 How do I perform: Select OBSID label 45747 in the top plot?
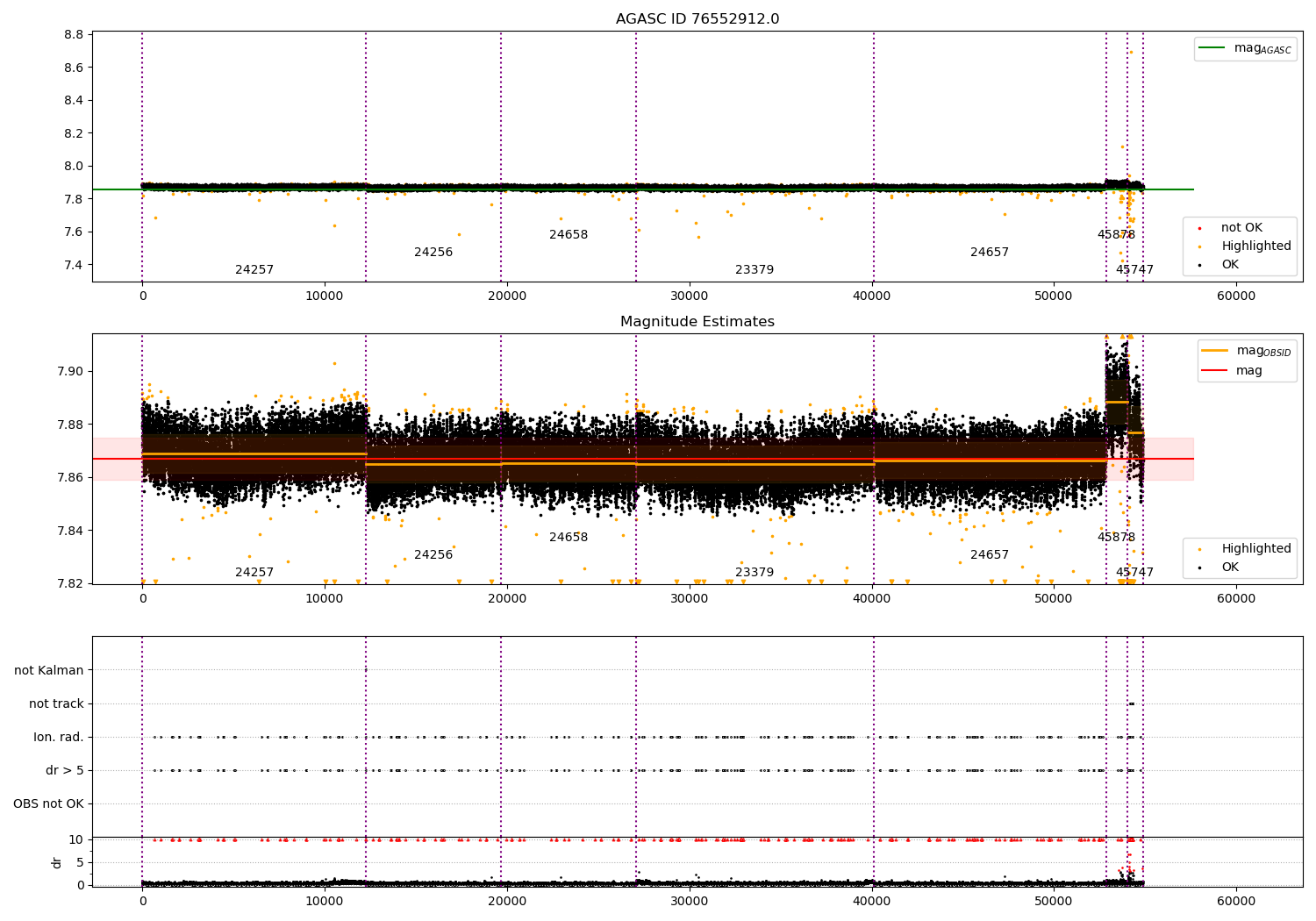point(1134,270)
